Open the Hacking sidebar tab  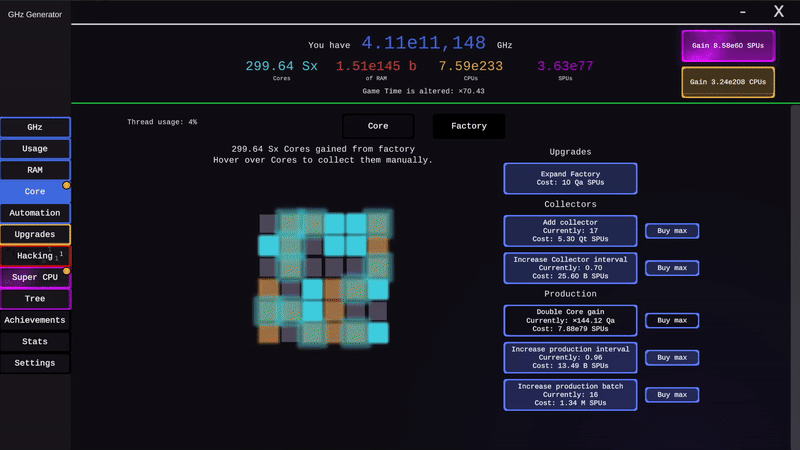pyautogui.click(x=35, y=256)
